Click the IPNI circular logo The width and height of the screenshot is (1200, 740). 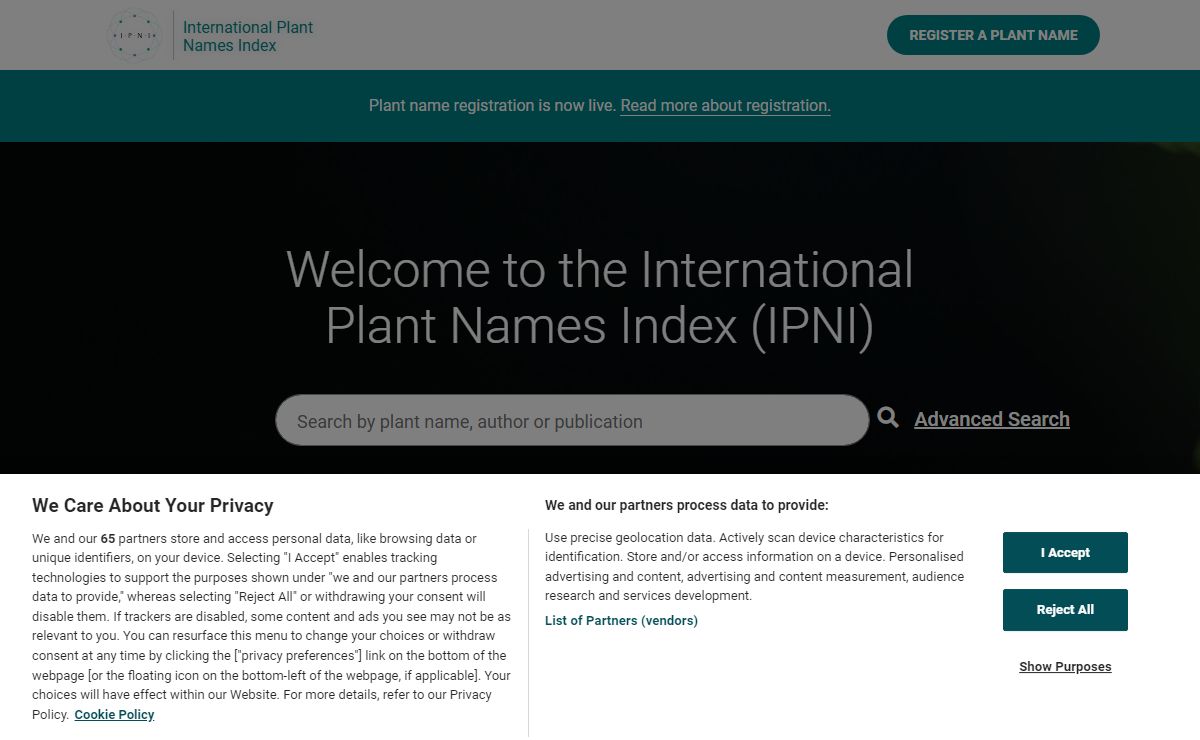[134, 35]
